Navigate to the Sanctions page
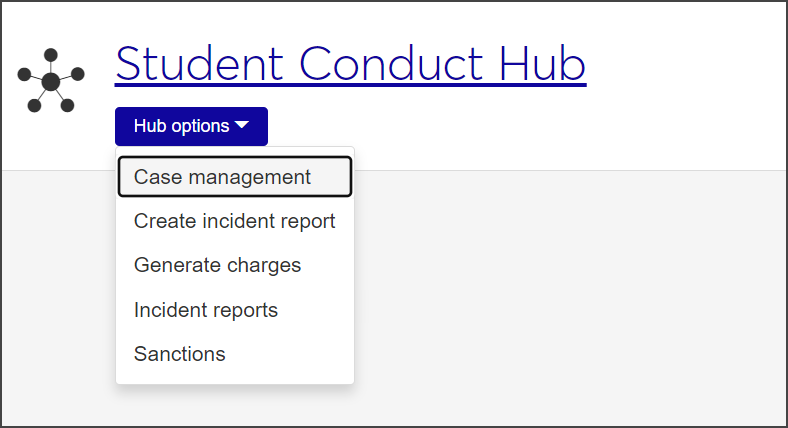Screen dimensions: 788x428 point(180,354)
